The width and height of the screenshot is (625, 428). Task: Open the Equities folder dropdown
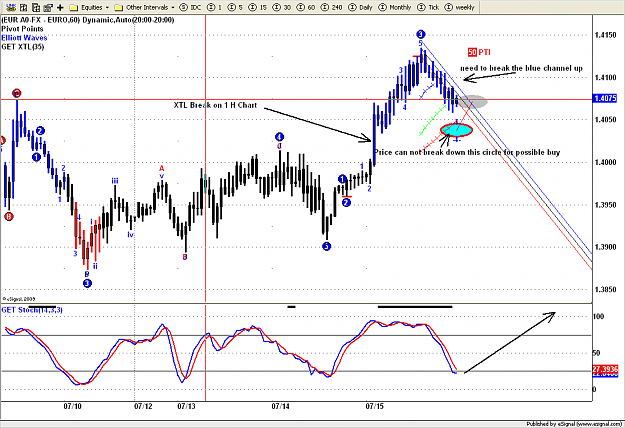coord(90,7)
